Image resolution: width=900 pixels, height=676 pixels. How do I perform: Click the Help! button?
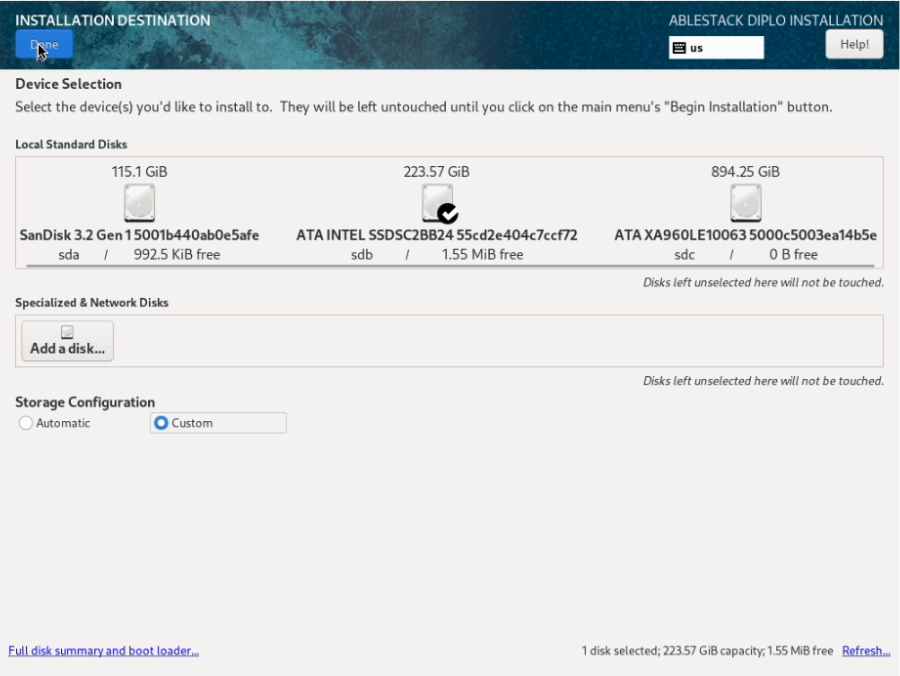(x=853, y=43)
